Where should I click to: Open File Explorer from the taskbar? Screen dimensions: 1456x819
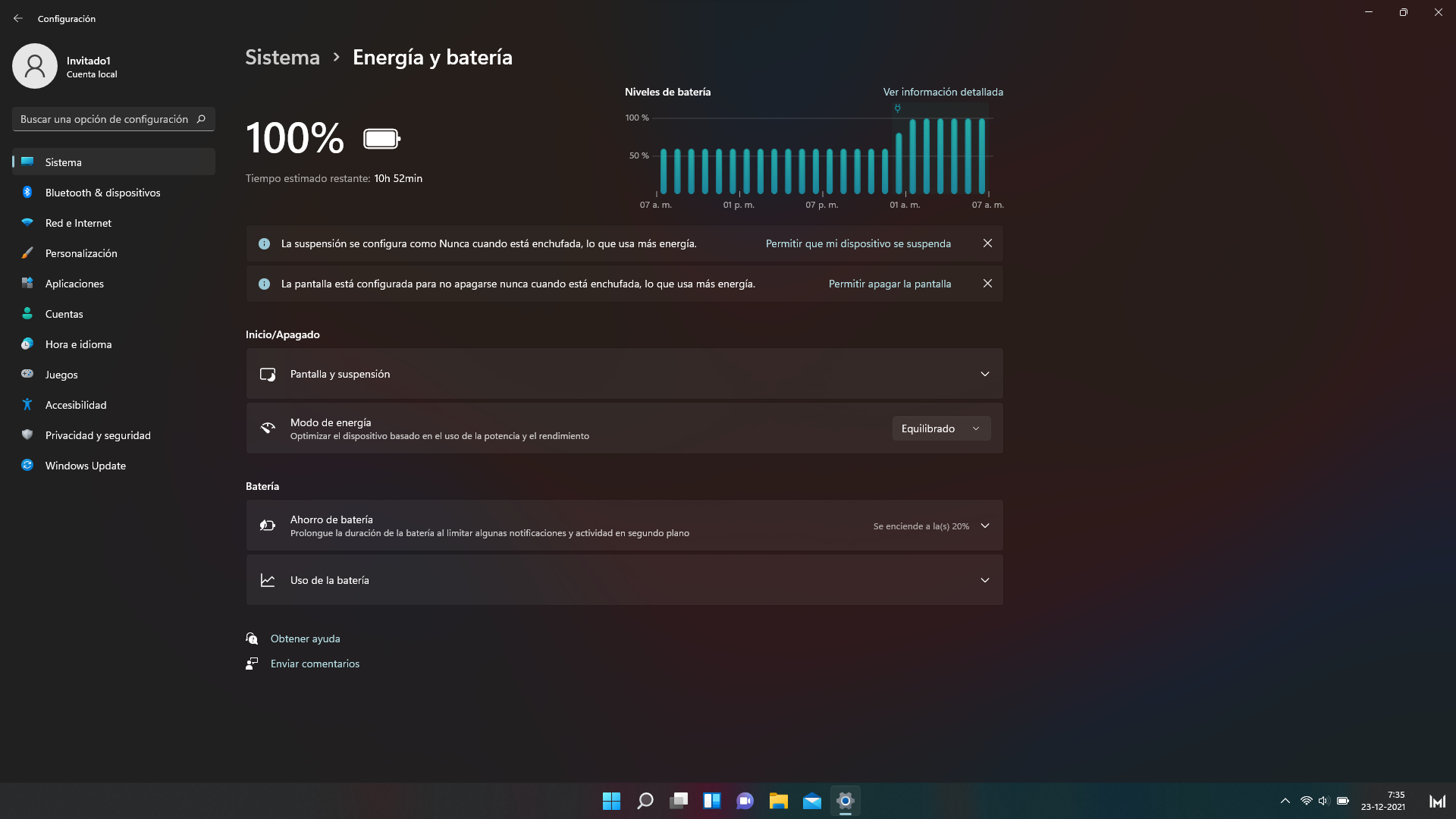pyautogui.click(x=778, y=801)
